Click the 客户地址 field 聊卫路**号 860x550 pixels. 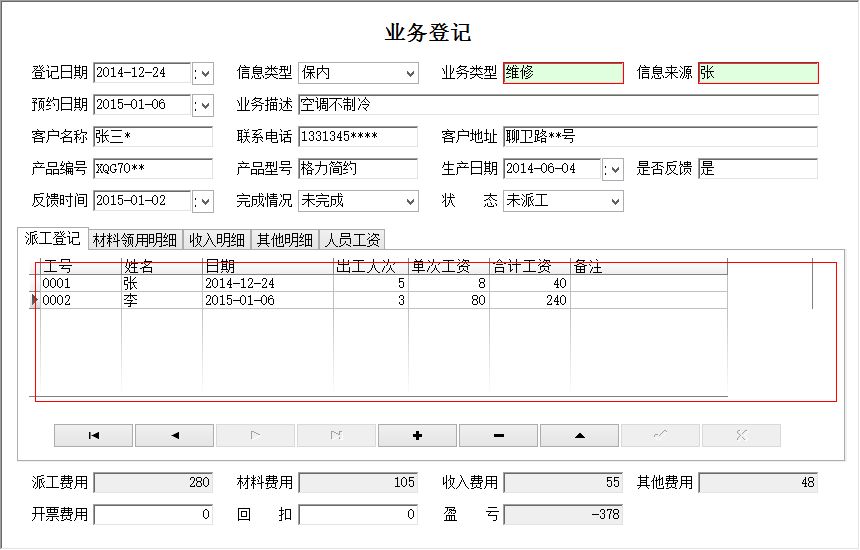point(660,137)
